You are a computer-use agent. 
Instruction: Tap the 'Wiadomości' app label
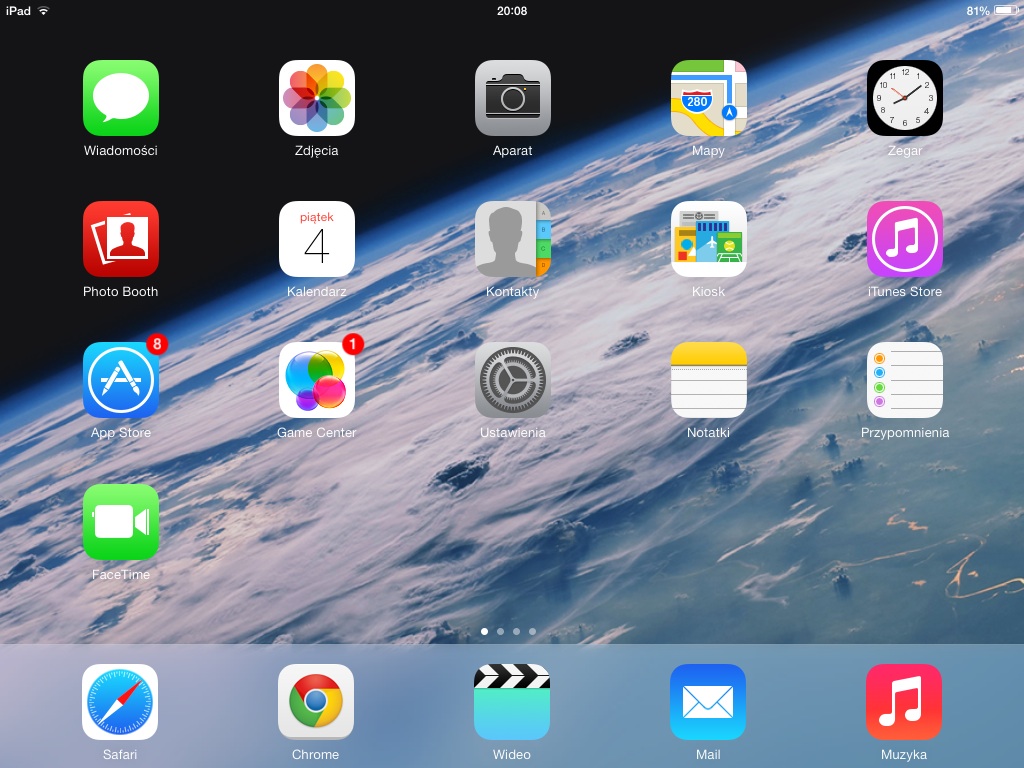pyautogui.click(x=121, y=151)
